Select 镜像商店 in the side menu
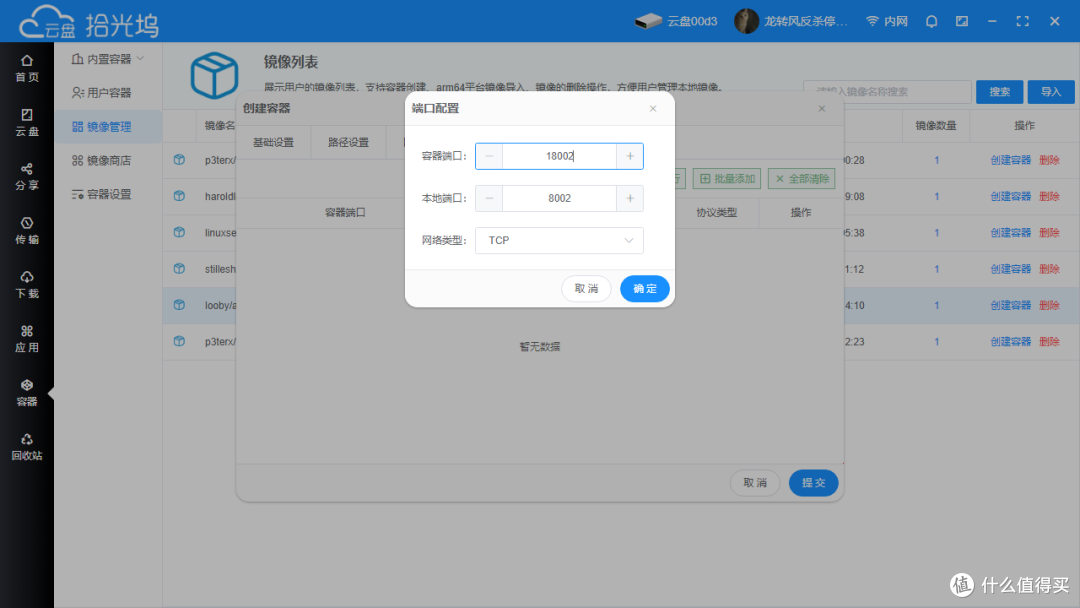The width and height of the screenshot is (1080, 608). pyautogui.click(x=108, y=160)
